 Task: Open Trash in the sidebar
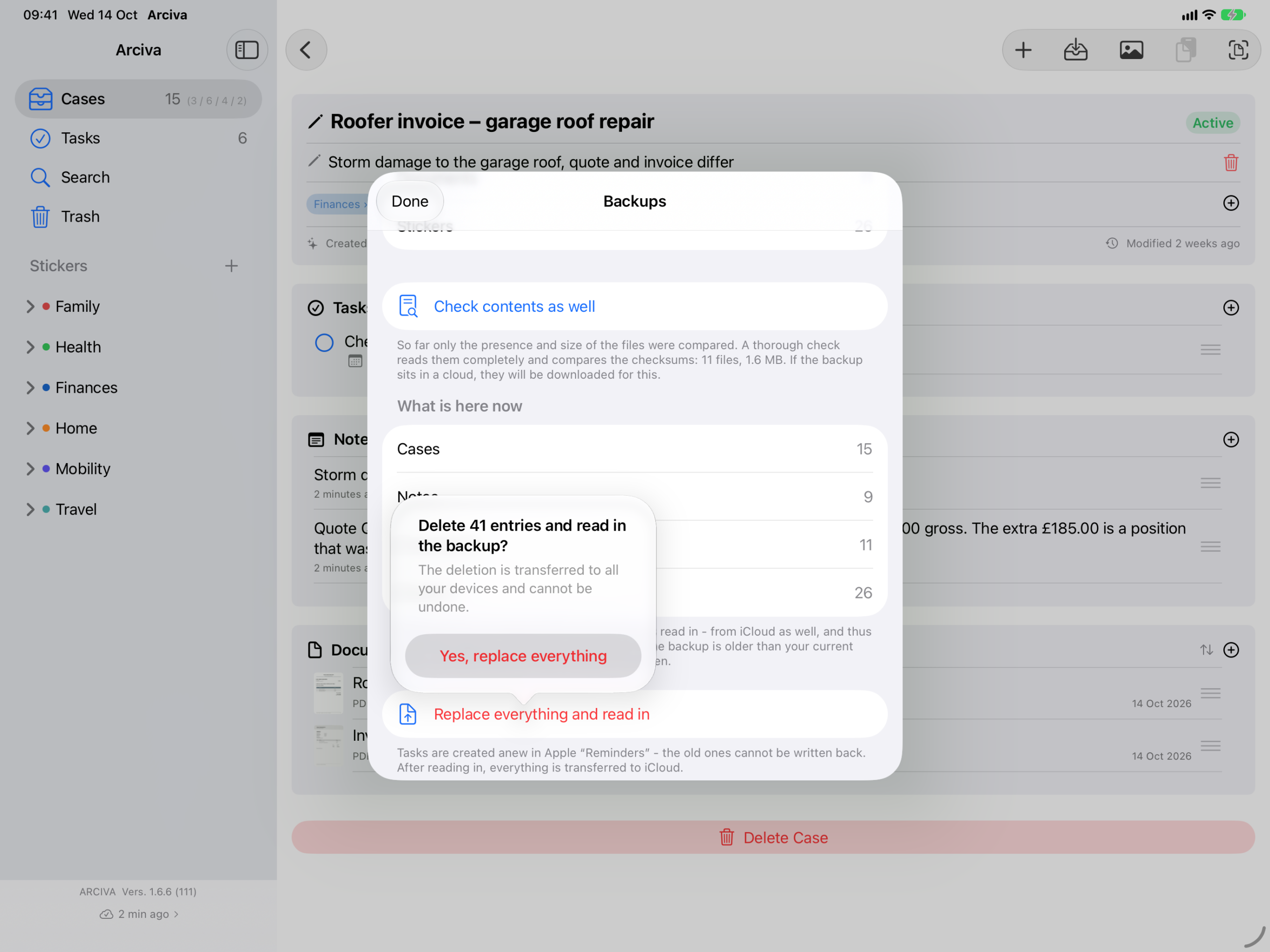tap(138, 216)
